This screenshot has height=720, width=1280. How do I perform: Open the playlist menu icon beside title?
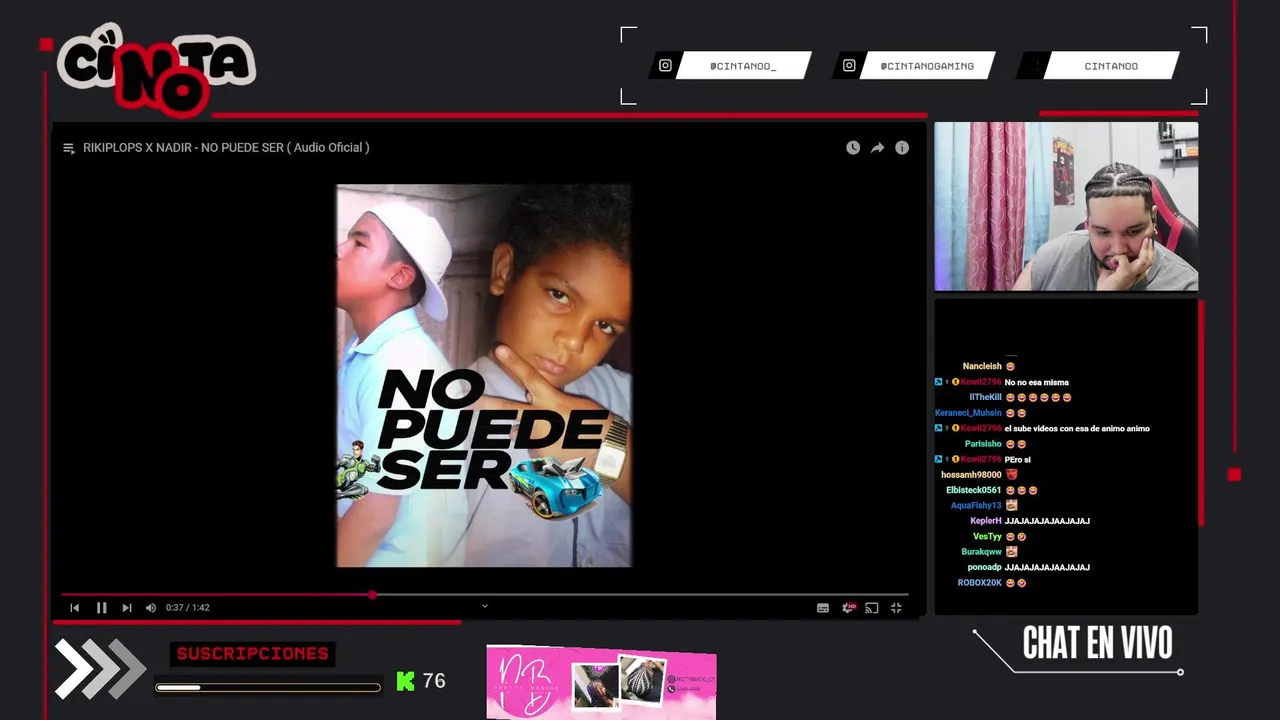(x=69, y=148)
